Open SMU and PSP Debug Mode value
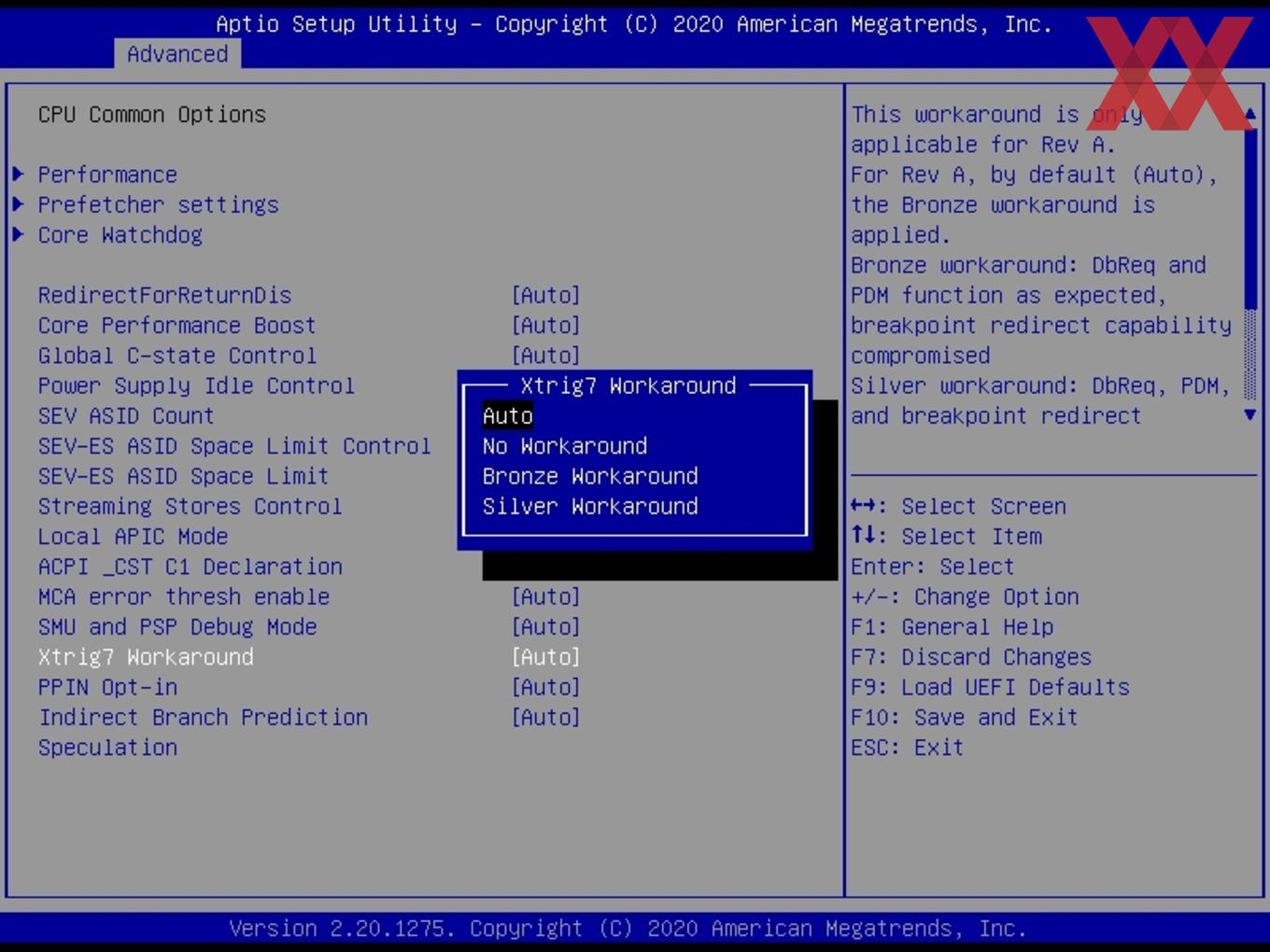The image size is (1270, 952). pos(546,626)
